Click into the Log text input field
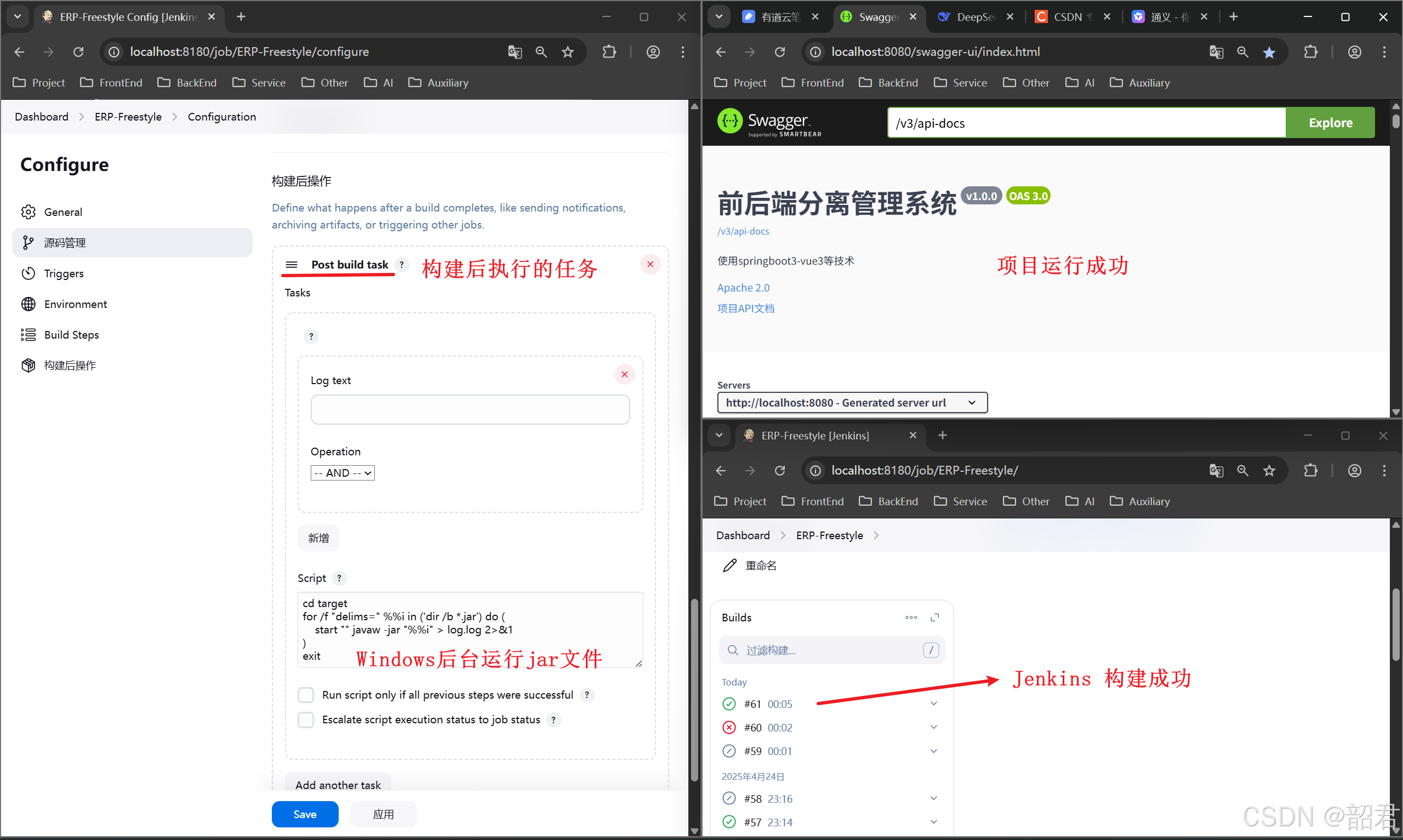This screenshot has width=1403, height=840. click(470, 409)
